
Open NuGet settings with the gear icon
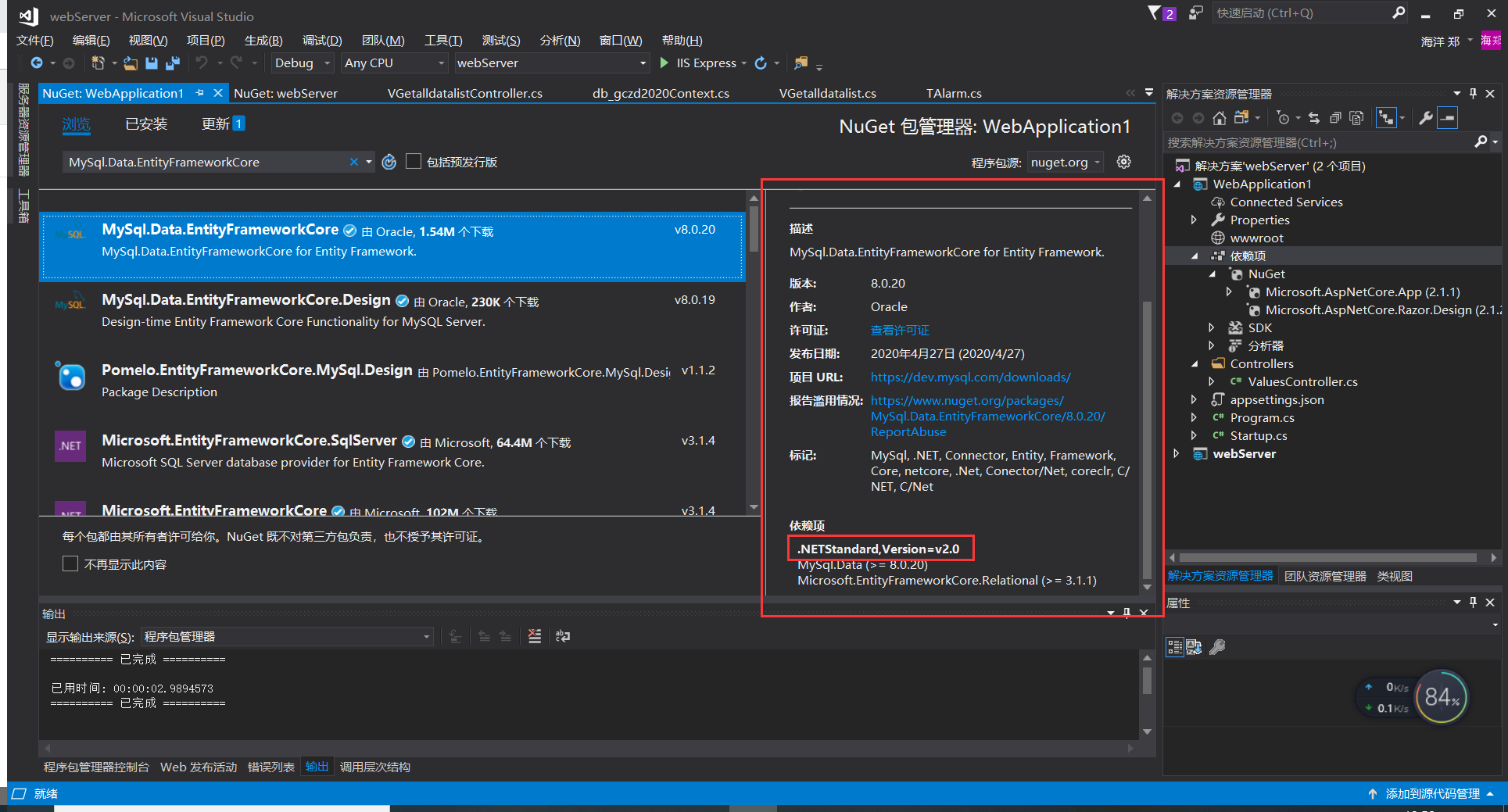pyautogui.click(x=1123, y=162)
